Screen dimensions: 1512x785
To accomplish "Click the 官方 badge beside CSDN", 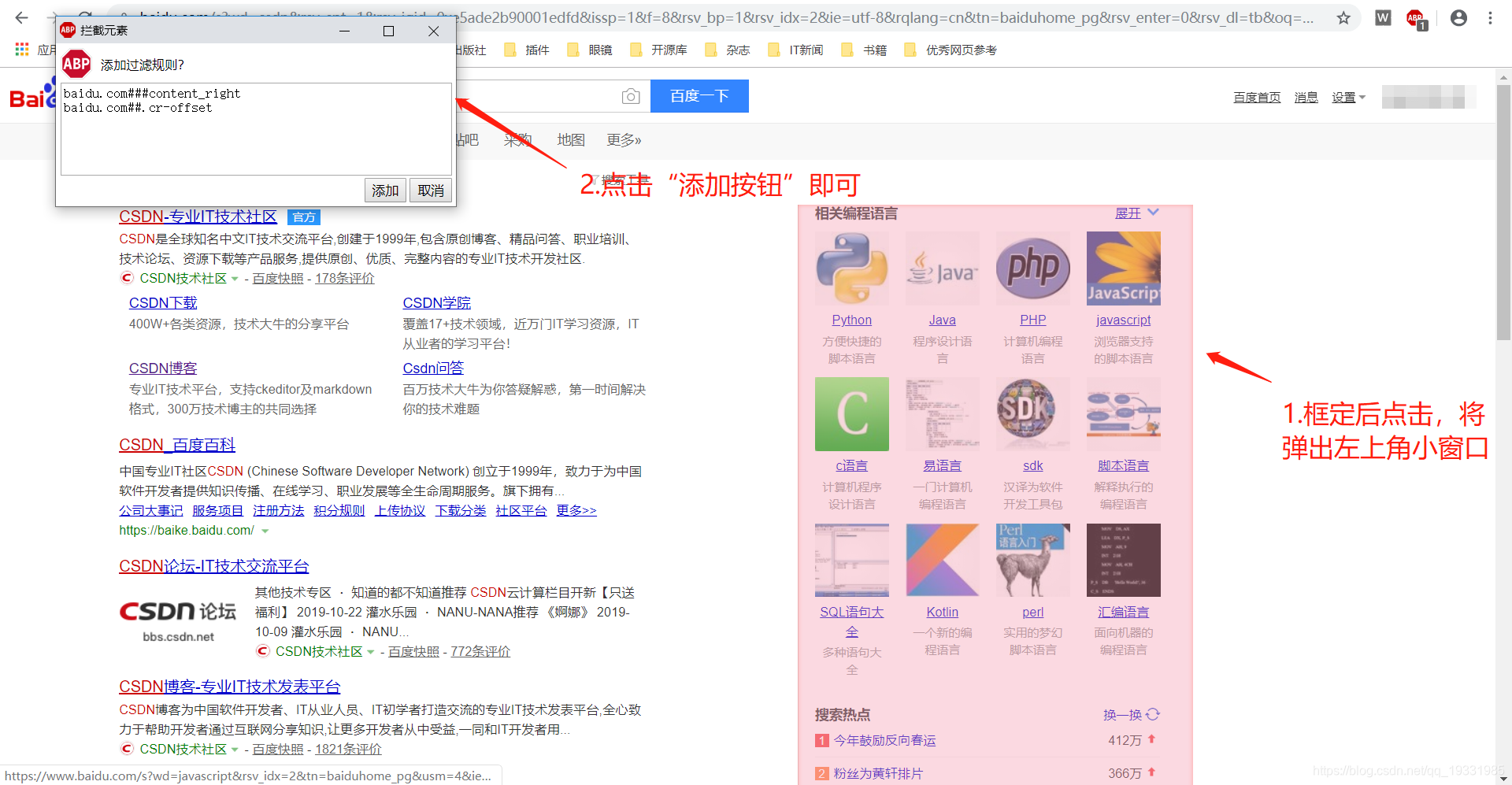I will coord(304,217).
